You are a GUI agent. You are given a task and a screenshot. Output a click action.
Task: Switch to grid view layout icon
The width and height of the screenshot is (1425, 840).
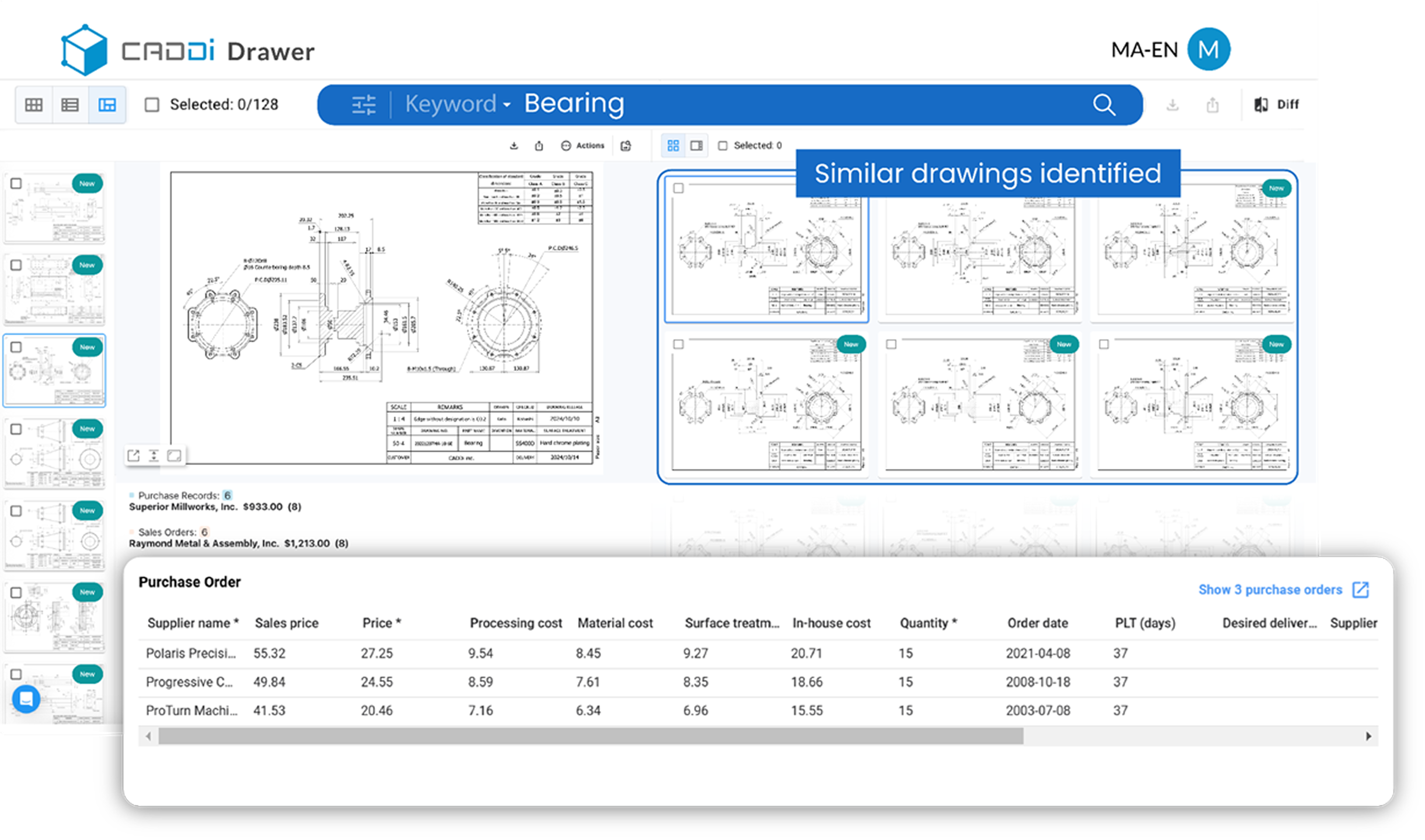coord(34,105)
